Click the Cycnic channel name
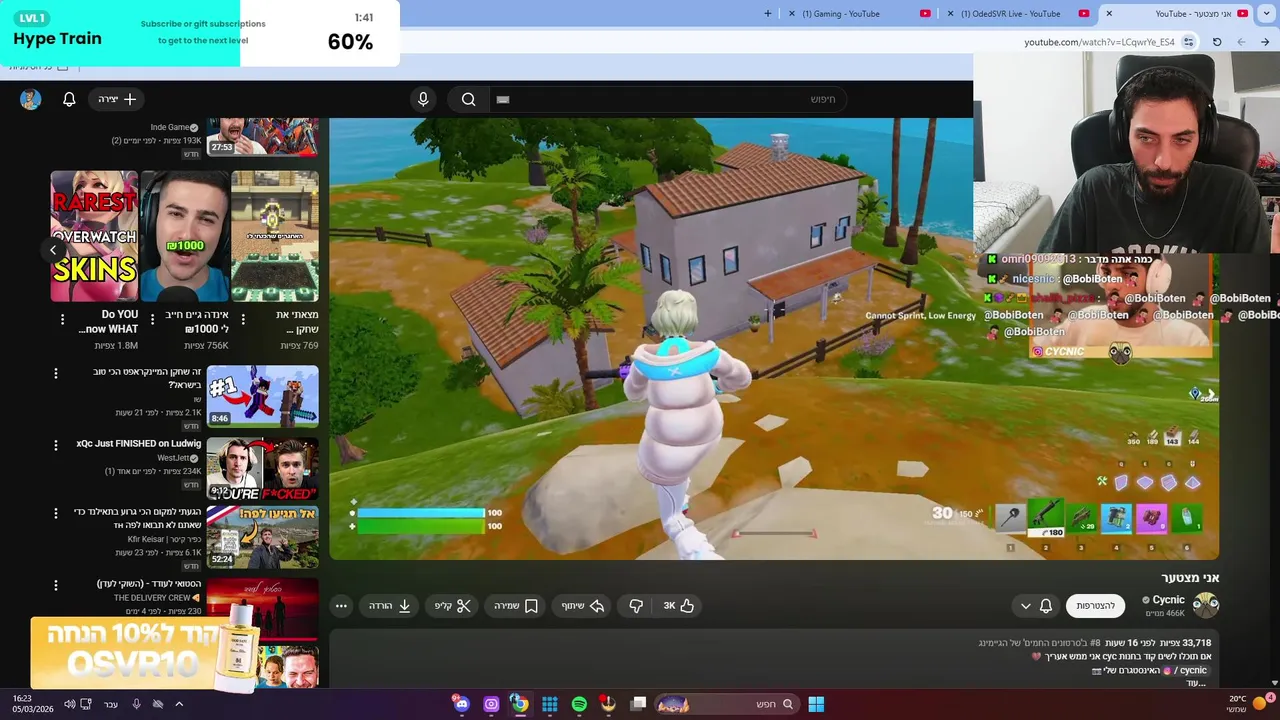 (1168, 600)
